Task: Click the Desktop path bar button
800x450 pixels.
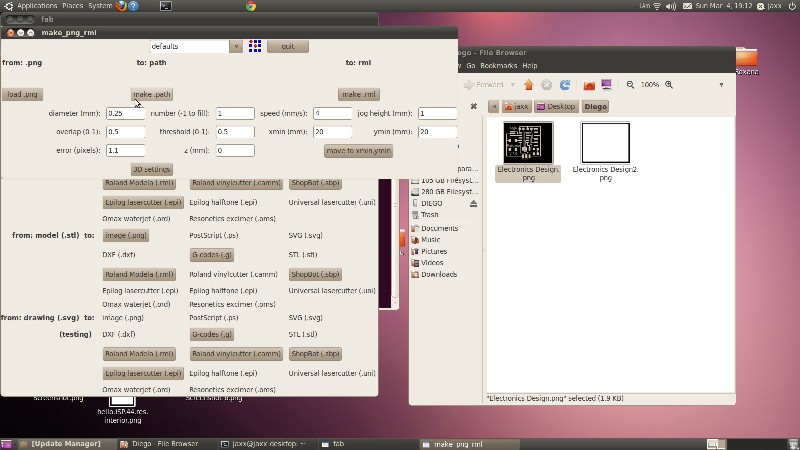Action: [556, 107]
